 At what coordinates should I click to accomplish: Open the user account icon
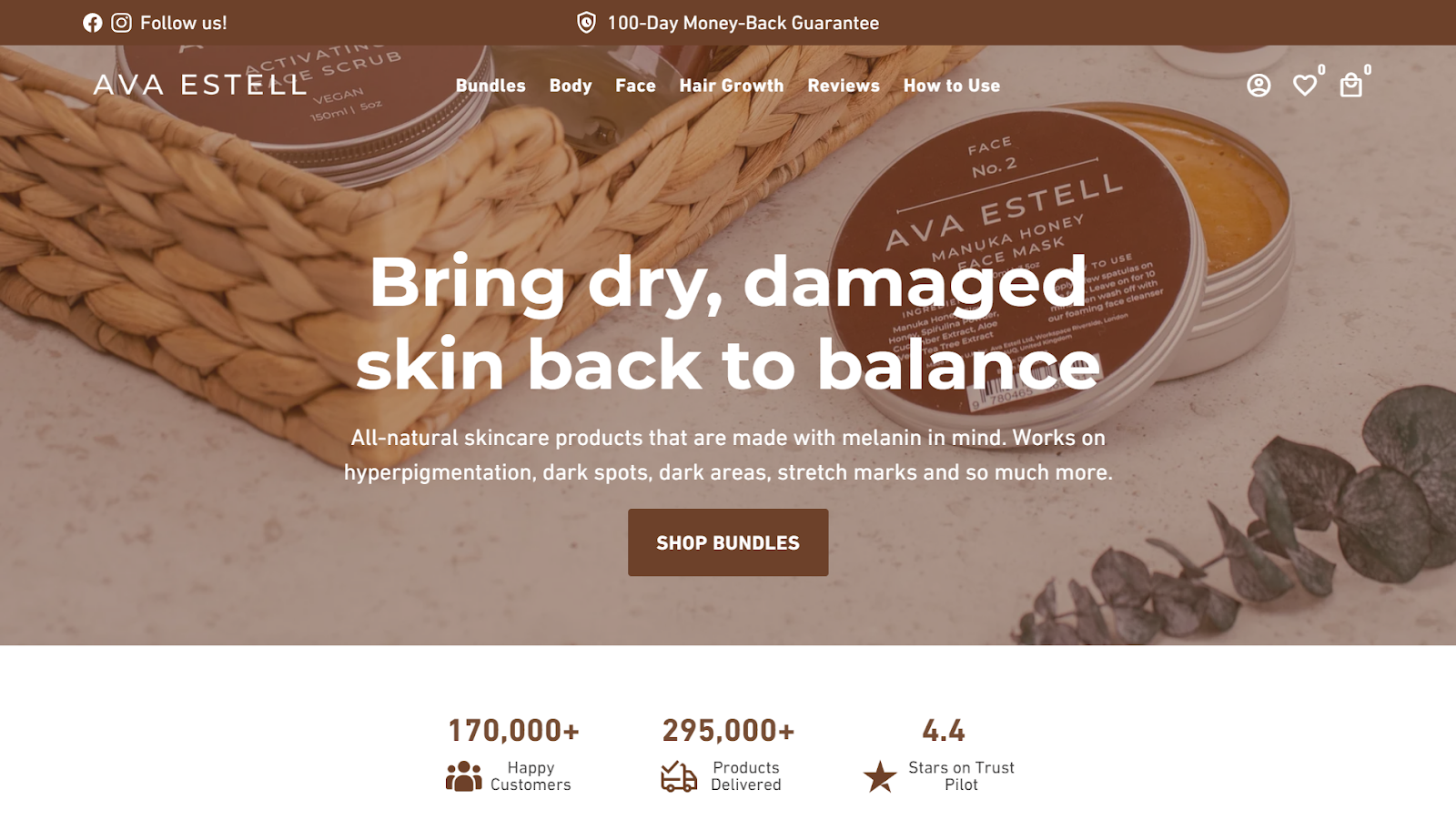pos(1259,86)
